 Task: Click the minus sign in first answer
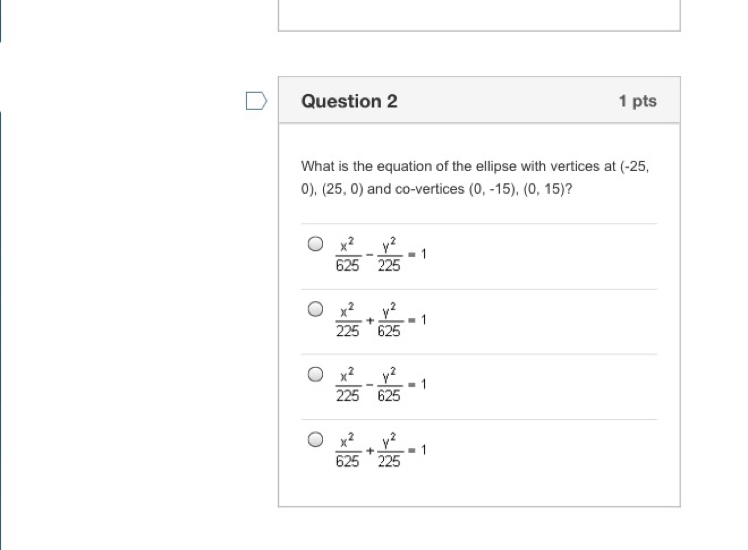(370, 255)
